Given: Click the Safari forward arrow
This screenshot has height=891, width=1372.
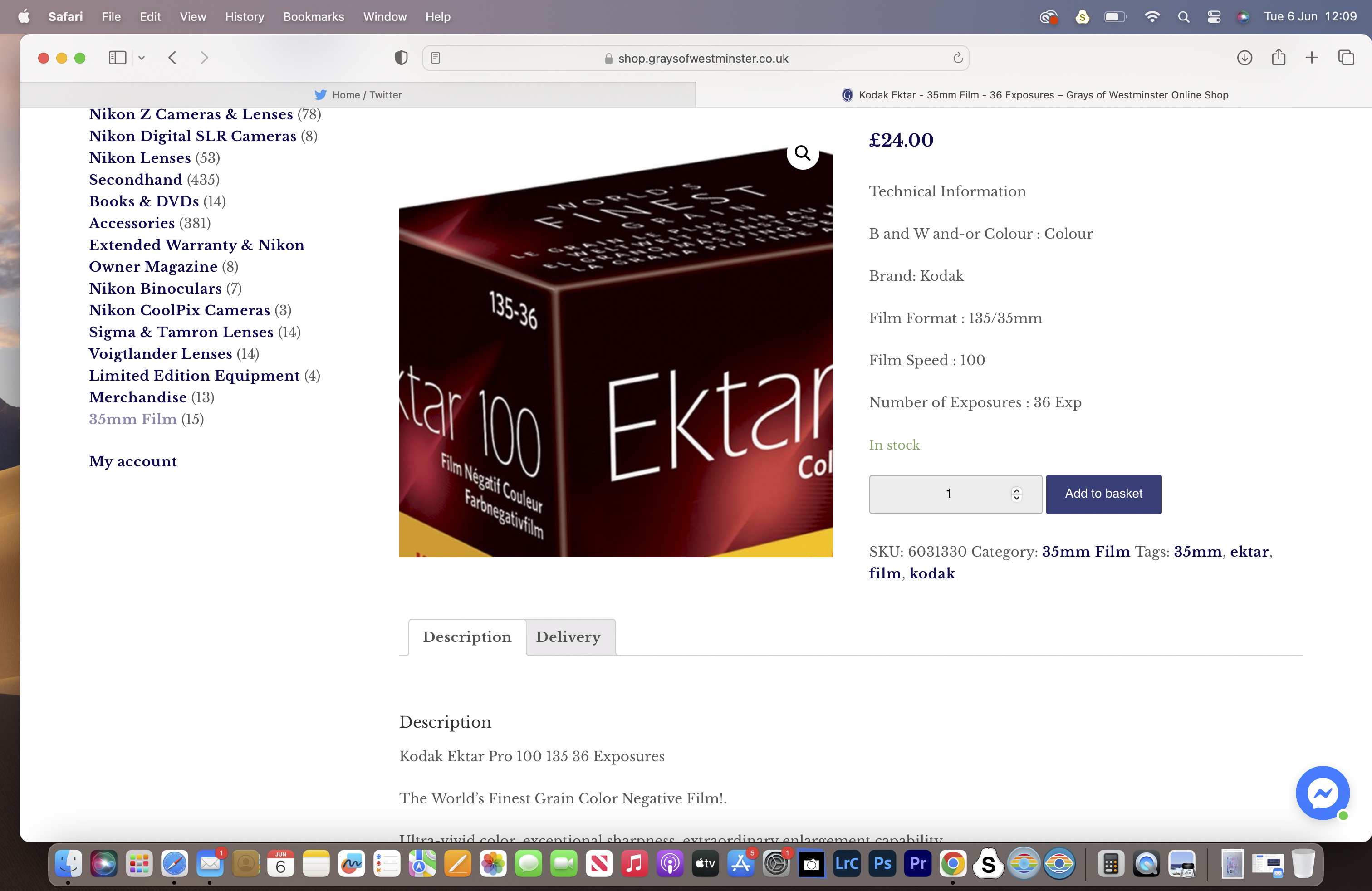Looking at the screenshot, I should 204,58.
